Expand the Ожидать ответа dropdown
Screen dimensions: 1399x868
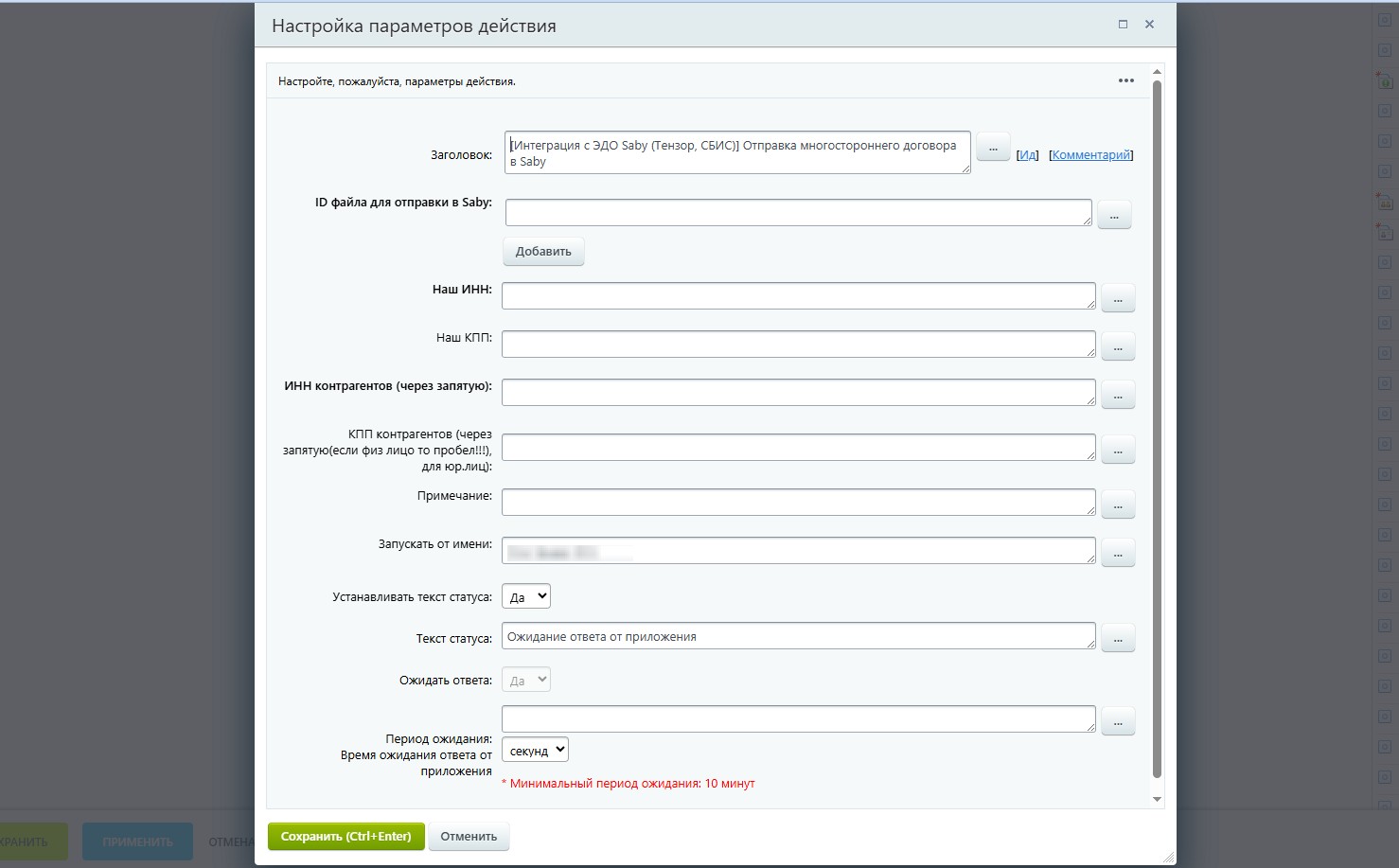coord(526,680)
